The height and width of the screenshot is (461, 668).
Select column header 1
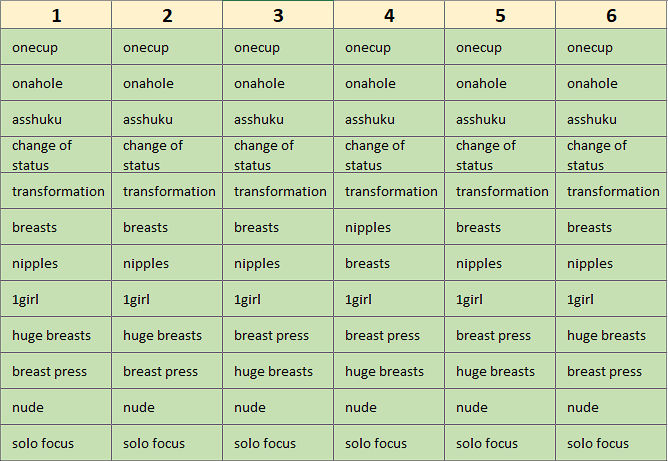click(56, 15)
